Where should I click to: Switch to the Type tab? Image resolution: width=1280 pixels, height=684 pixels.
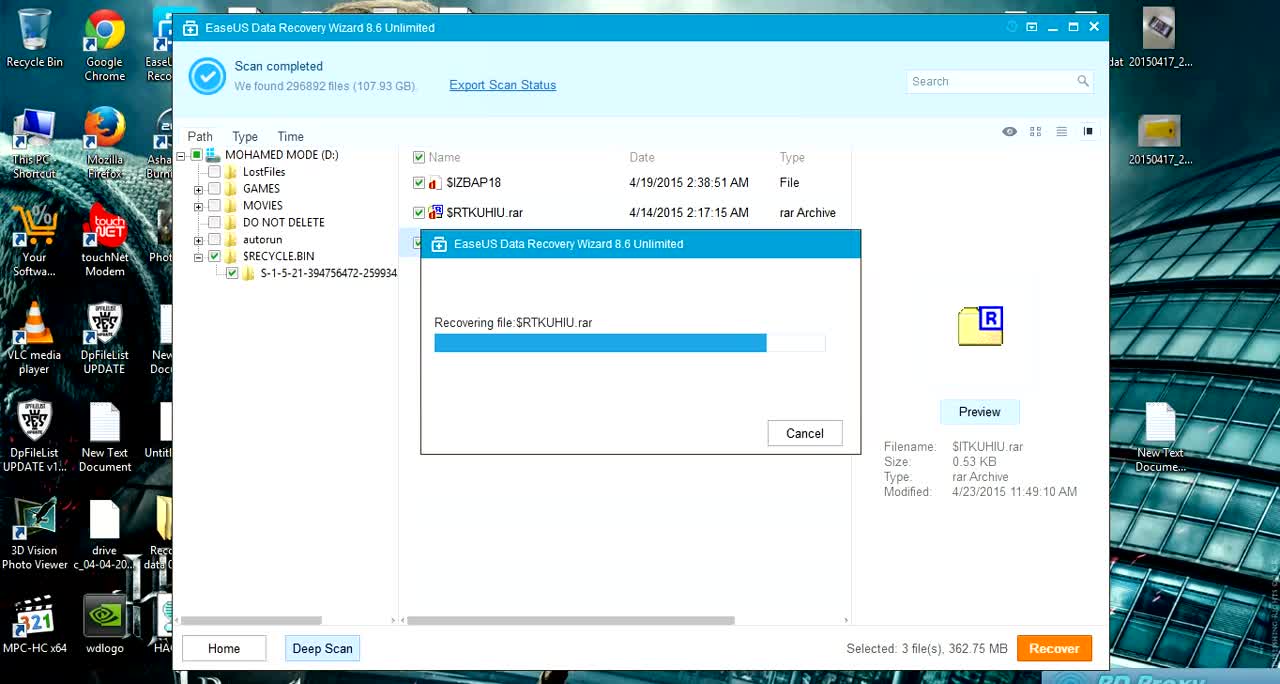click(245, 136)
